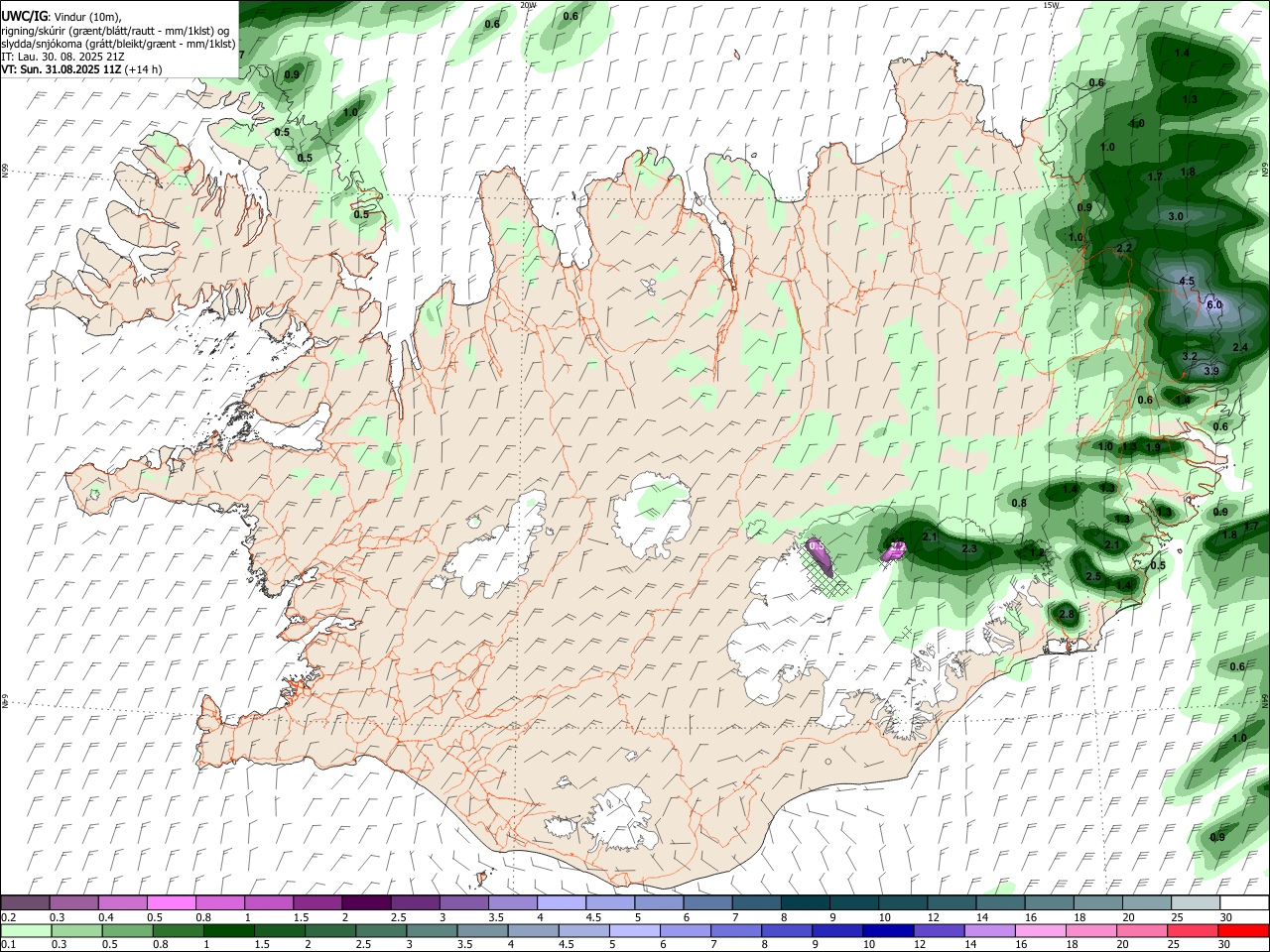Click the red 25 swatch in the lower legend row
This screenshot has width=1270, height=952.
[1192, 930]
